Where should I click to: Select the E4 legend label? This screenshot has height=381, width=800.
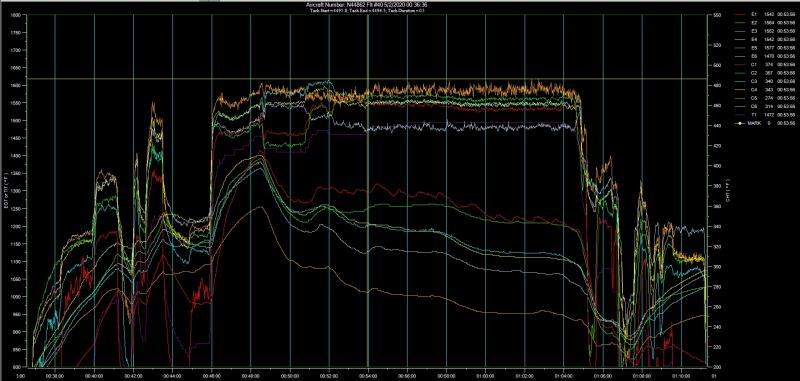point(754,39)
